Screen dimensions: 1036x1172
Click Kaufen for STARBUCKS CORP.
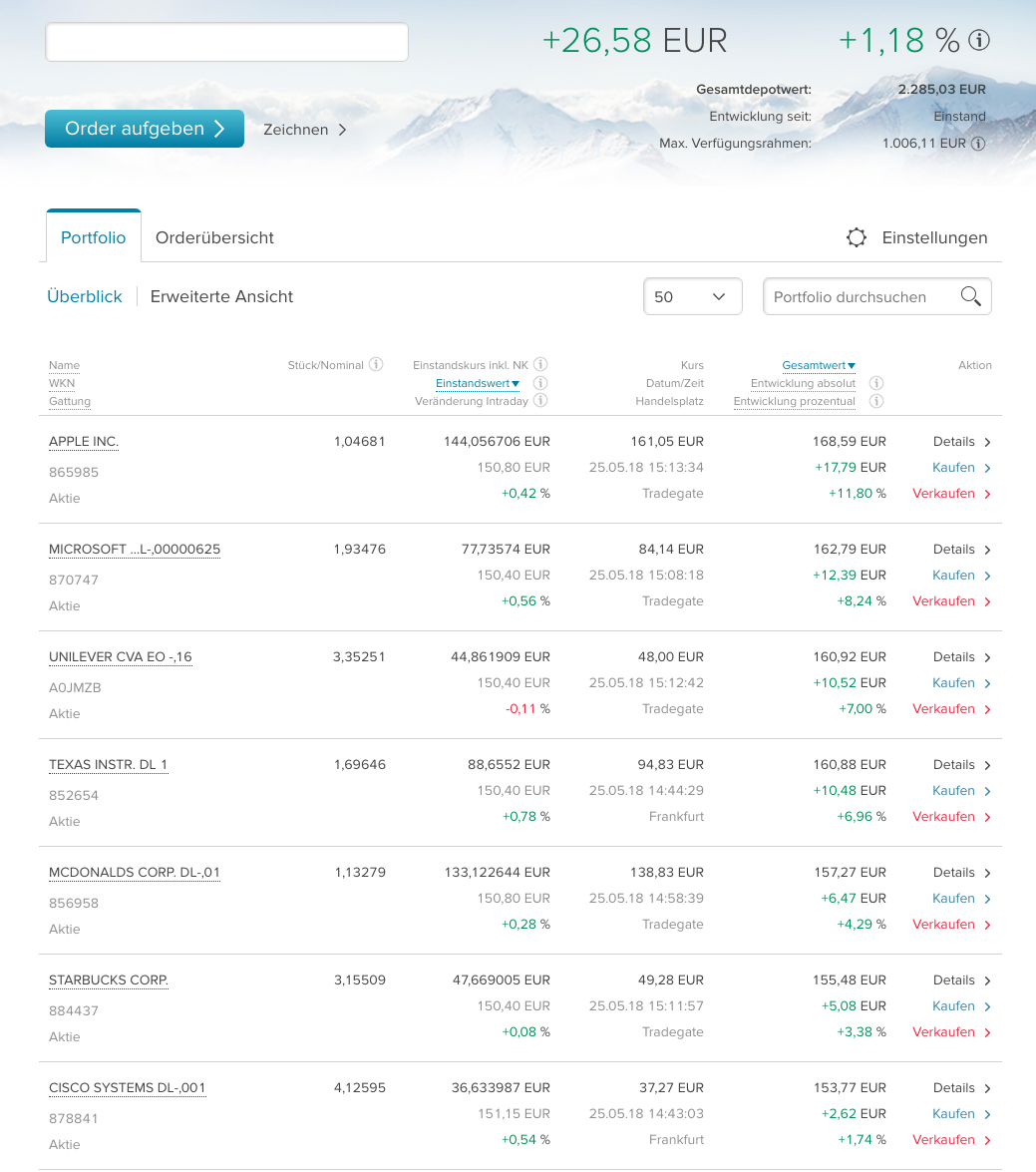[x=953, y=1006]
